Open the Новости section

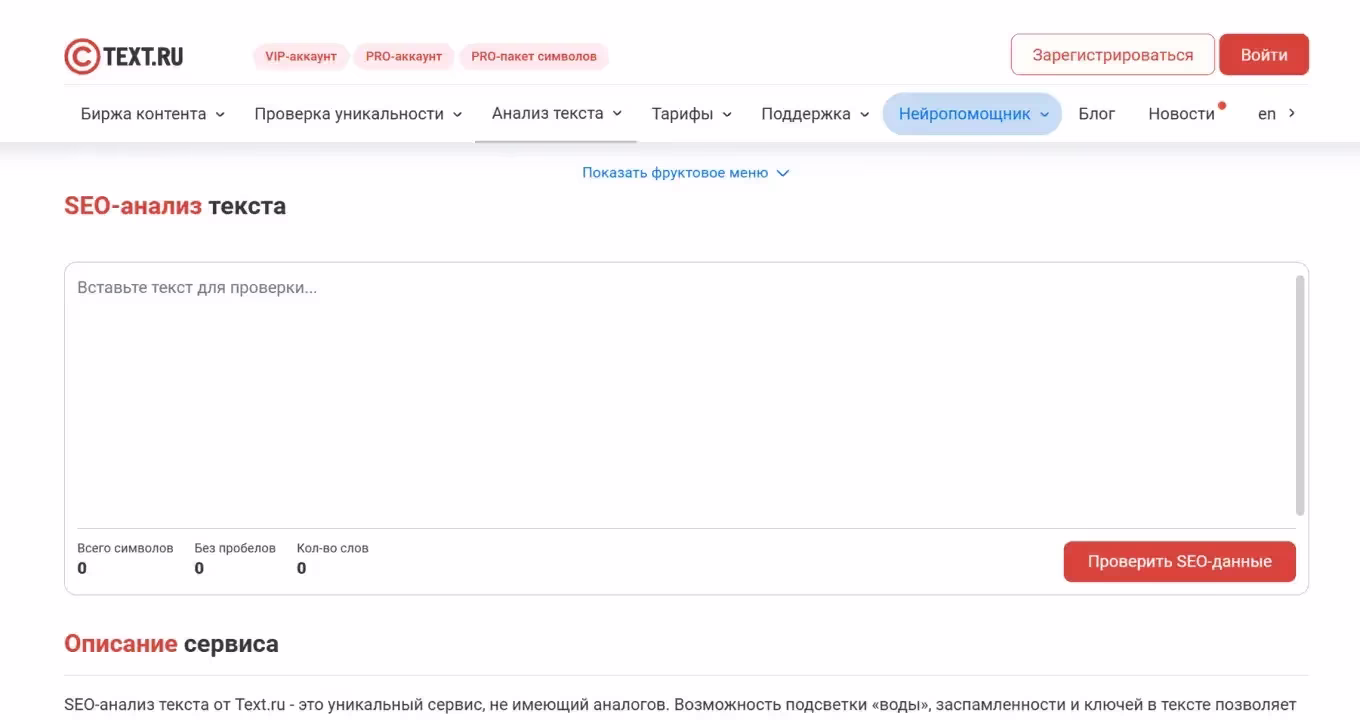1181,114
